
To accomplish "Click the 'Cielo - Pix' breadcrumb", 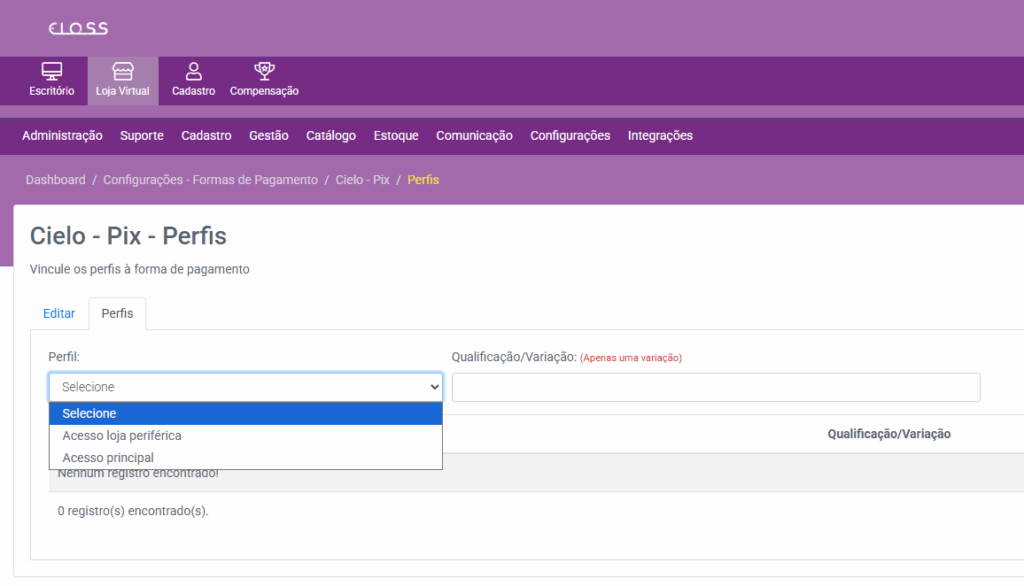I will (x=362, y=180).
